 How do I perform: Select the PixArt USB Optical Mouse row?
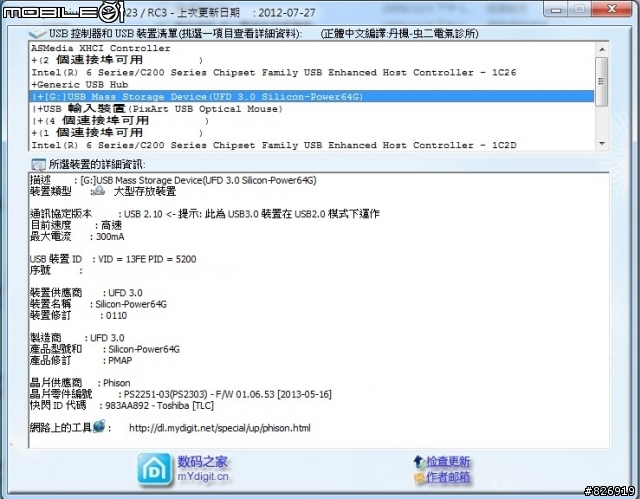pyautogui.click(x=312, y=109)
